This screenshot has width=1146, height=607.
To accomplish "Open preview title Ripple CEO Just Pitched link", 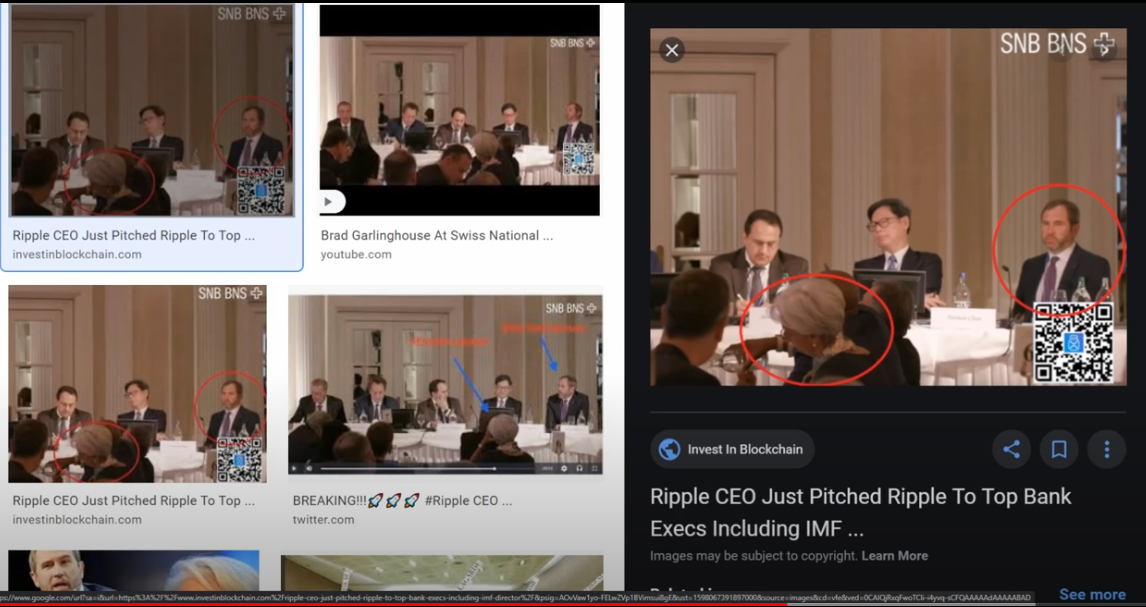I will [861, 512].
